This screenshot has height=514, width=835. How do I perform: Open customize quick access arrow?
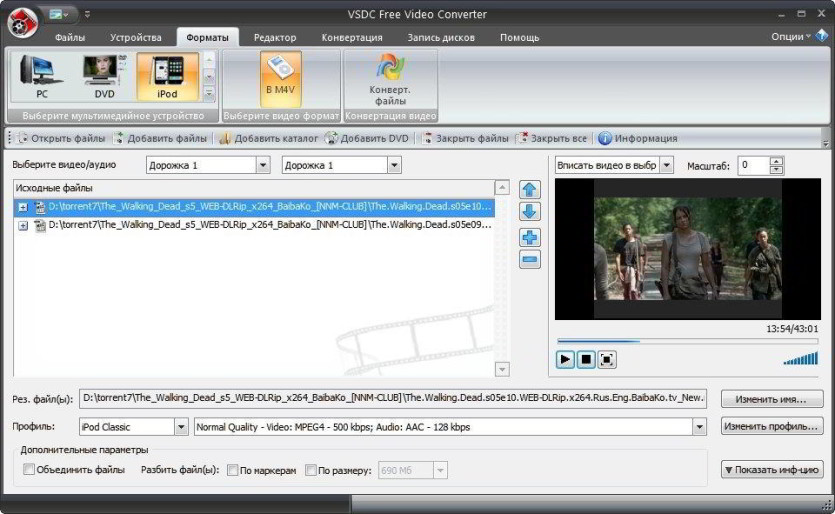pos(87,14)
